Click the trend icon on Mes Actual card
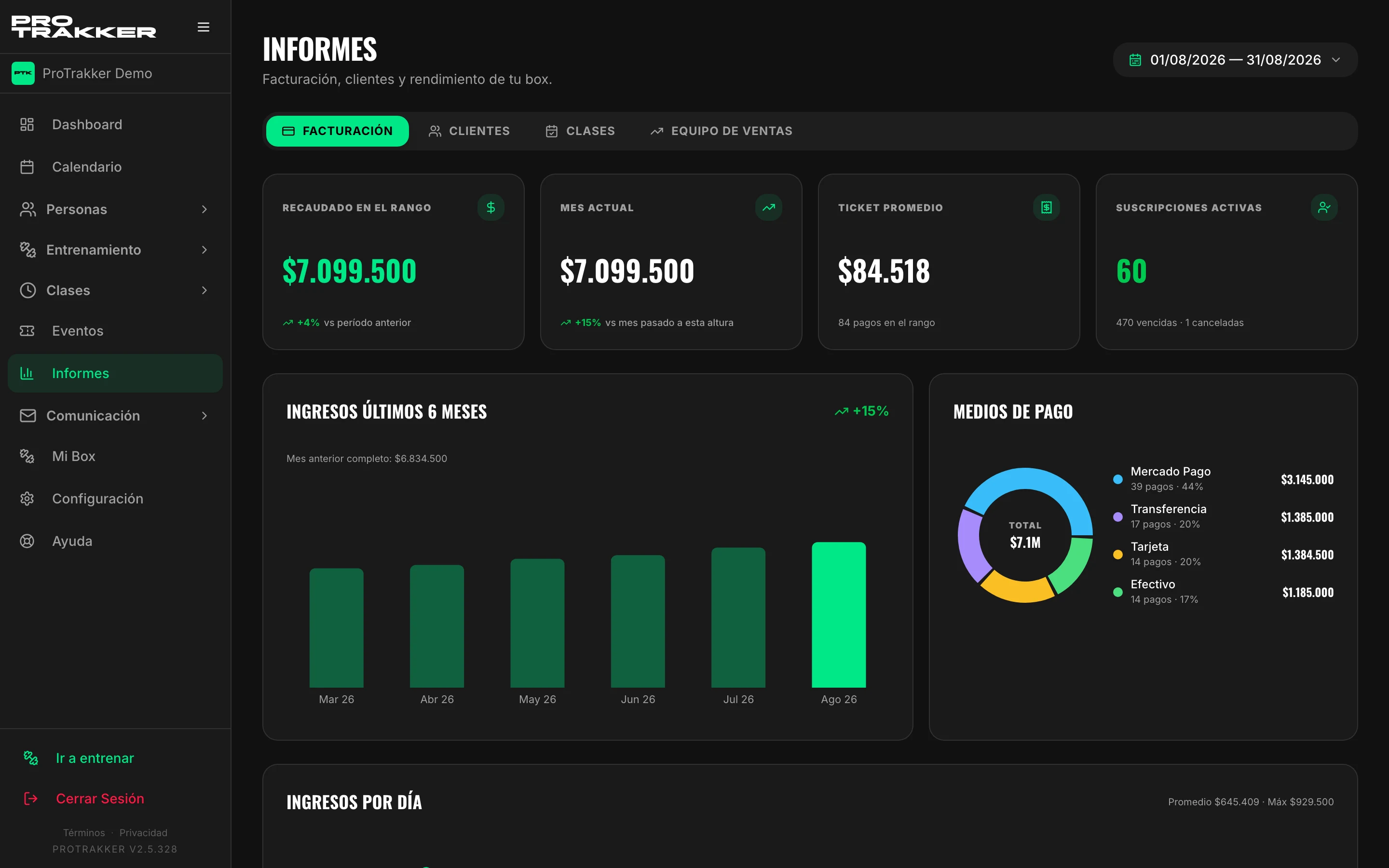Screen dimensions: 1389x868 [x=769, y=207]
